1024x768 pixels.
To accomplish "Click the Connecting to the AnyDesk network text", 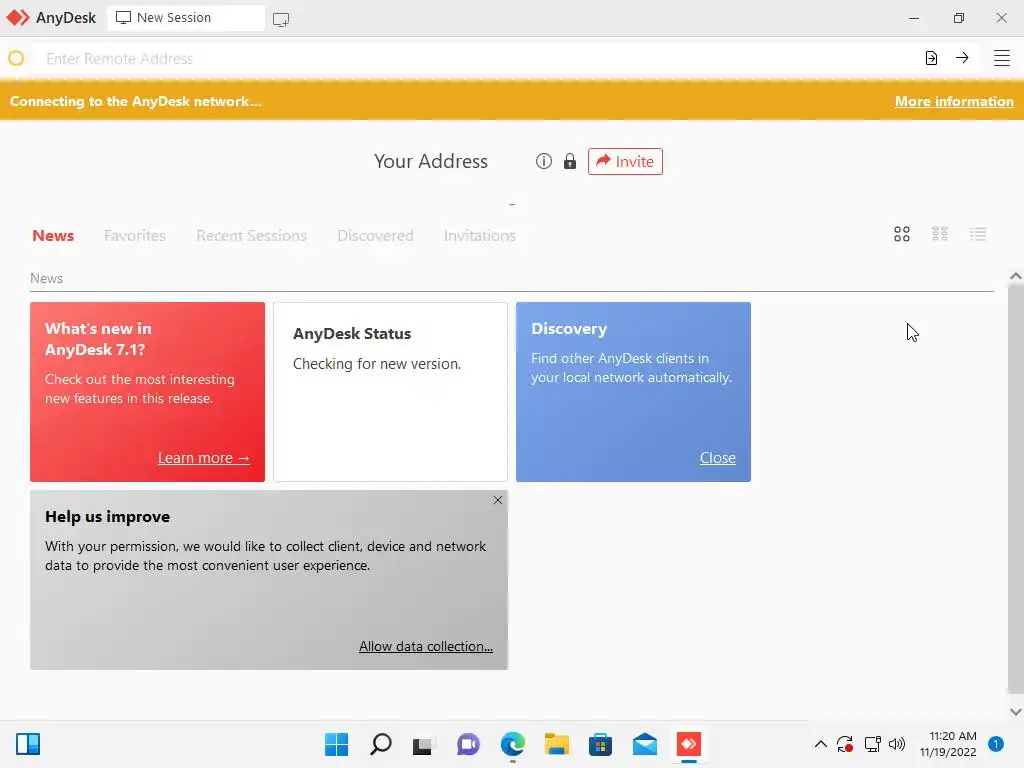I will (136, 101).
